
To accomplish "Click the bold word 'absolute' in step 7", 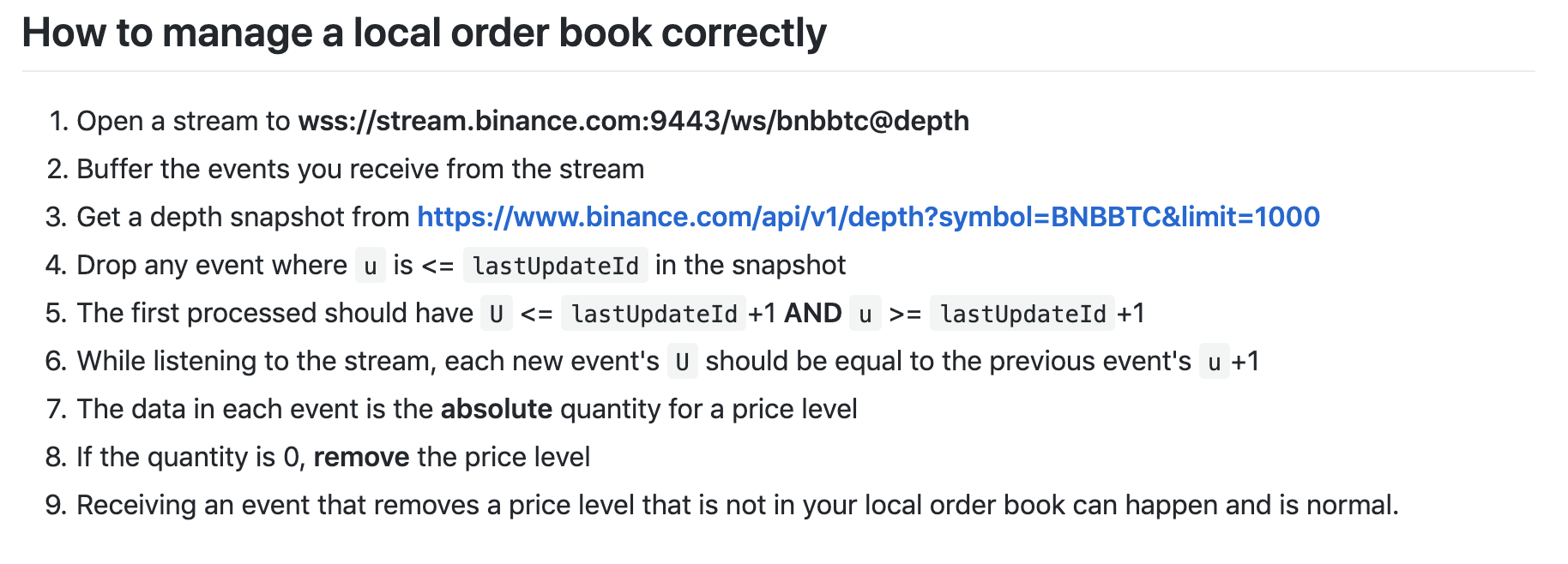I will point(497,409).
